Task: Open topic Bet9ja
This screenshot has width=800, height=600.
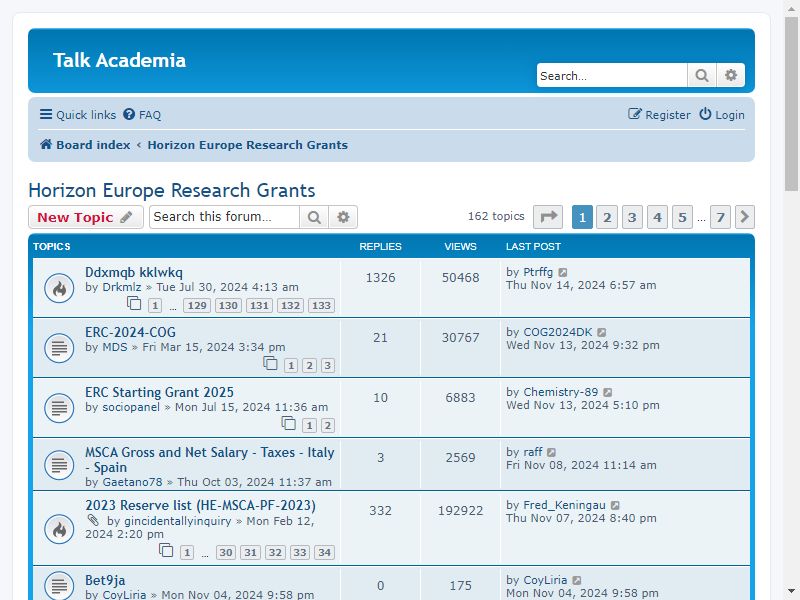Action: point(105,580)
